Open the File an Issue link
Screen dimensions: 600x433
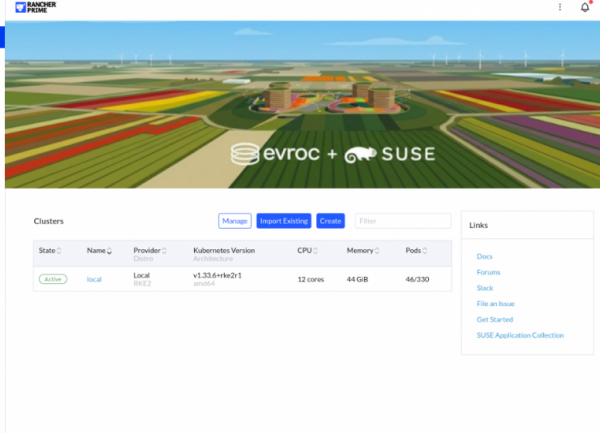pyautogui.click(x=496, y=304)
